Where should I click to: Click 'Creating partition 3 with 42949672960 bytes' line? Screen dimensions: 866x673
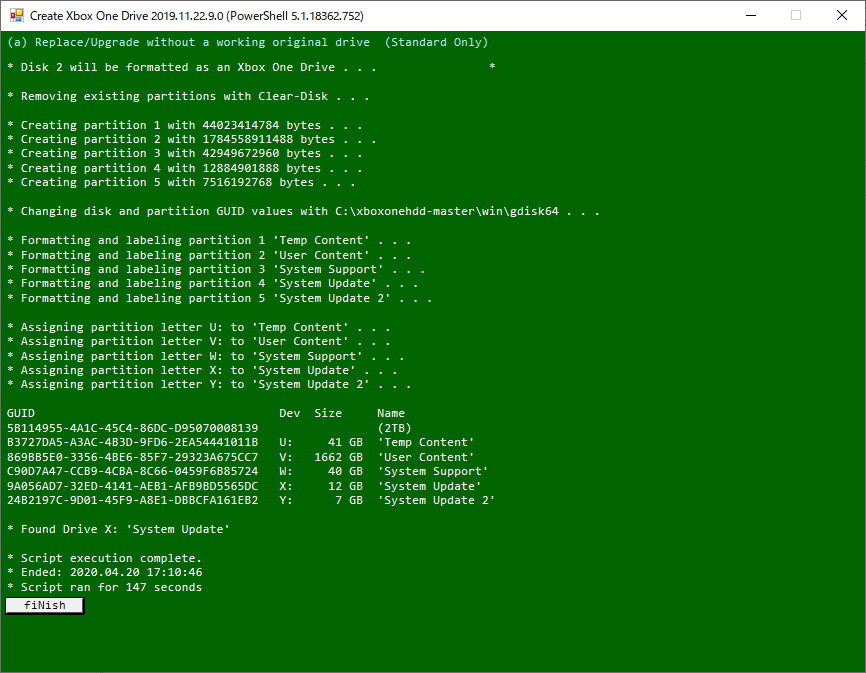pyautogui.click(x=184, y=153)
